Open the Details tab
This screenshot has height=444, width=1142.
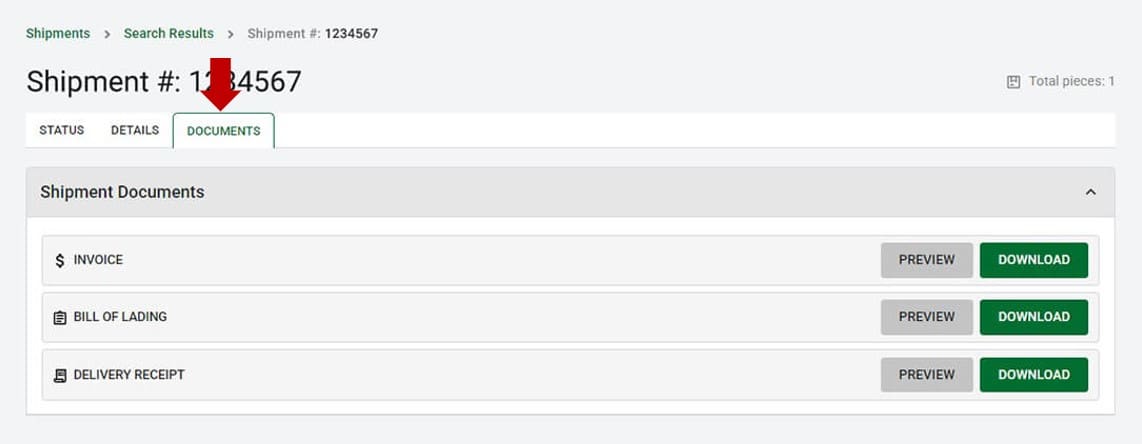coord(135,130)
